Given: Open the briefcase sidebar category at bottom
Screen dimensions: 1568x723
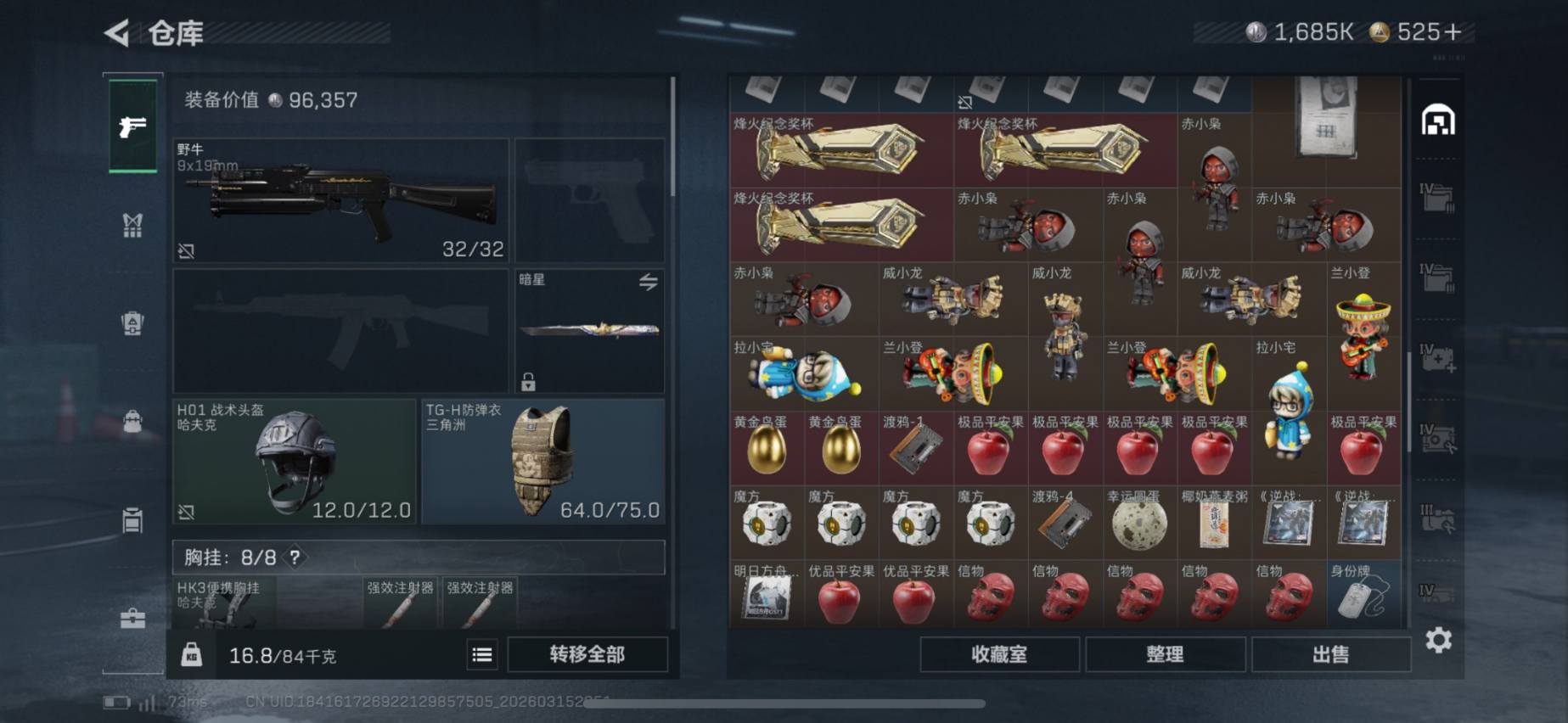Looking at the screenshot, I should 132,618.
